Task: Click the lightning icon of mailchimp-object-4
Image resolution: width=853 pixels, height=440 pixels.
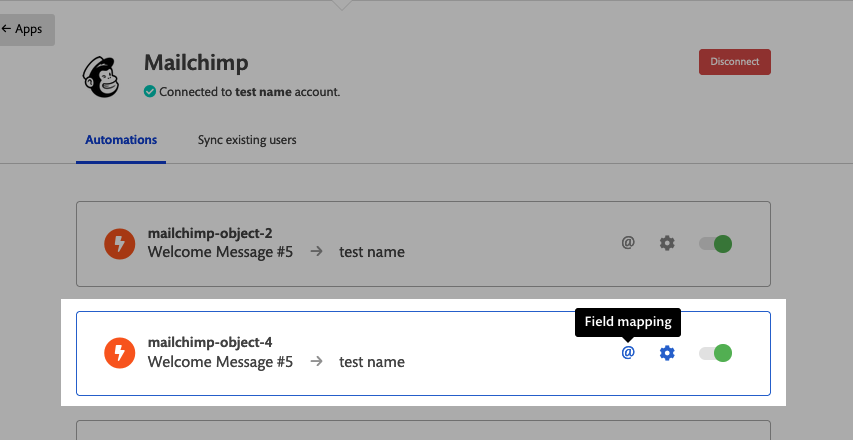Action: click(x=120, y=353)
